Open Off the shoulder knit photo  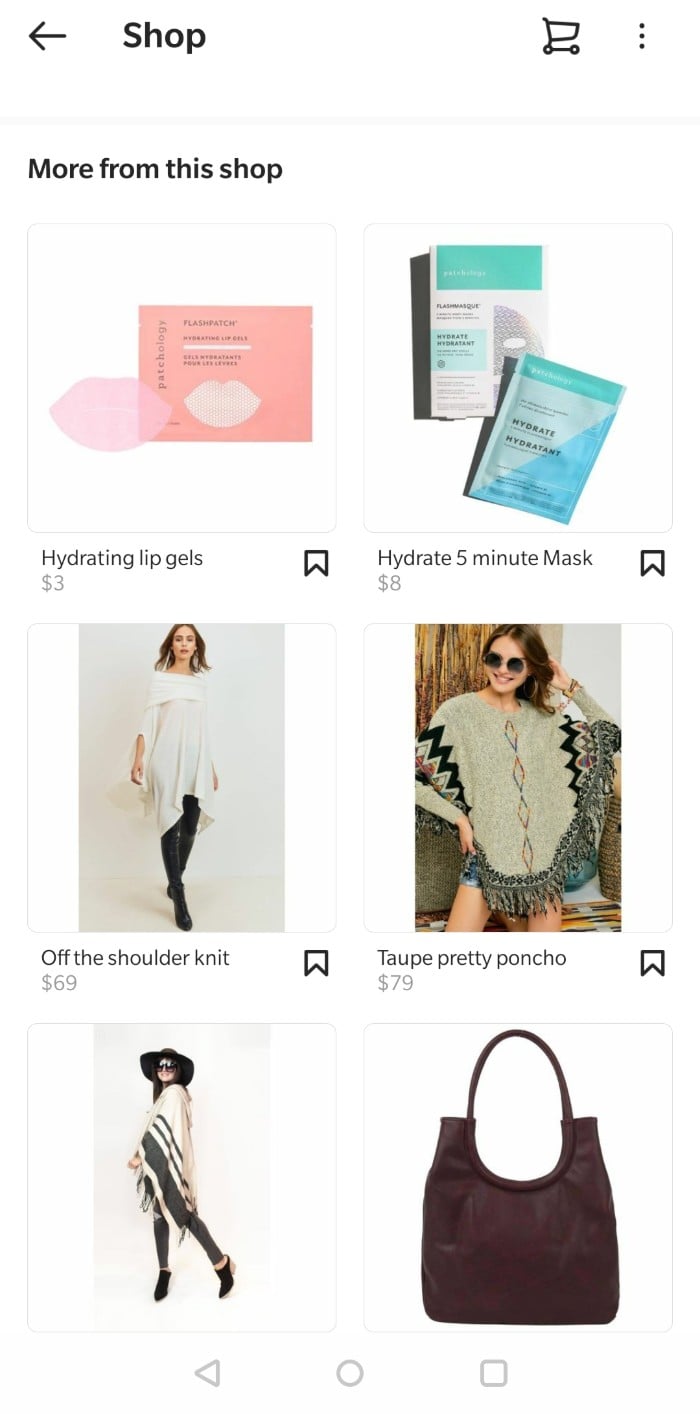click(182, 778)
